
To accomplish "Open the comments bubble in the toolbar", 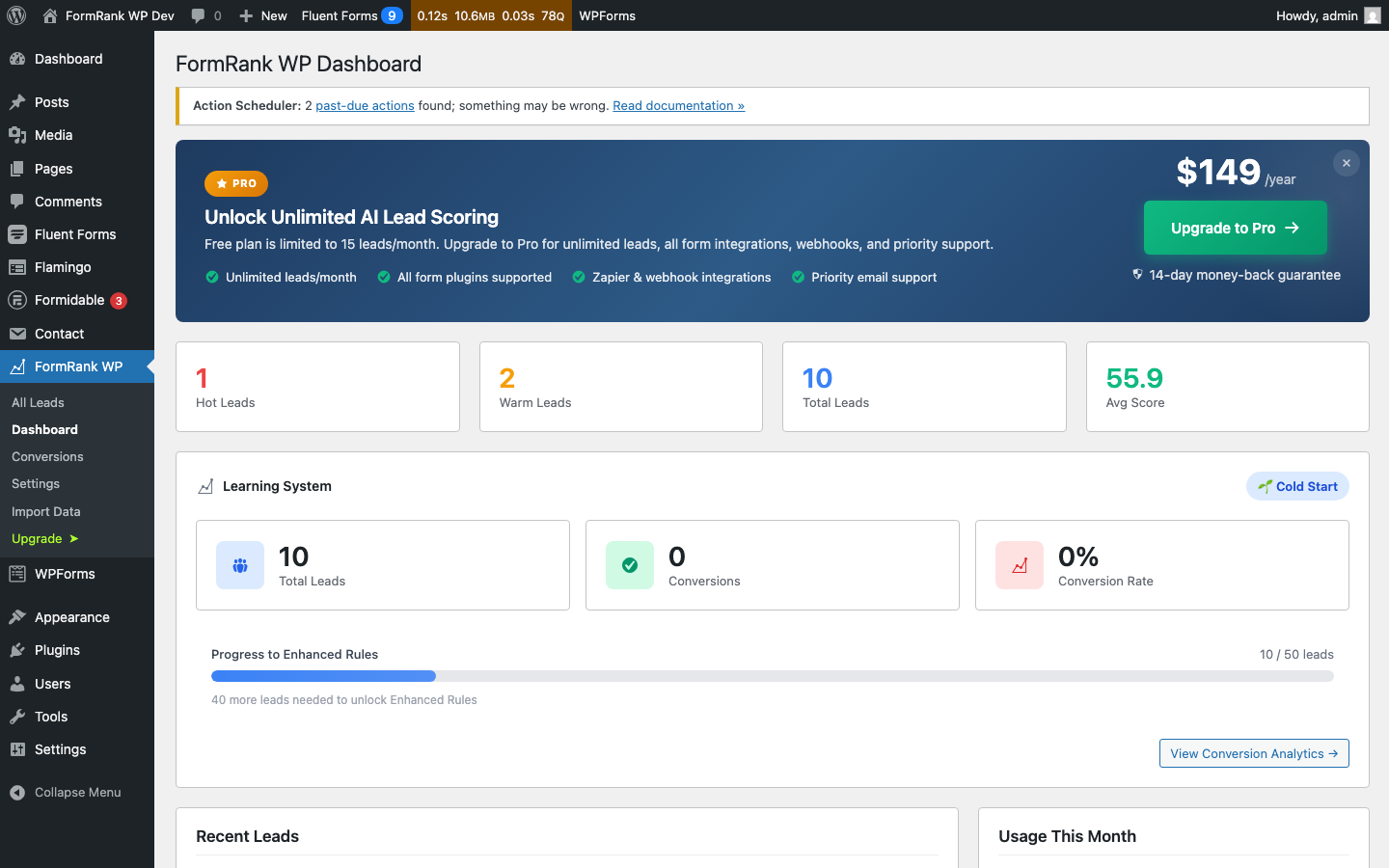I will (x=205, y=15).
